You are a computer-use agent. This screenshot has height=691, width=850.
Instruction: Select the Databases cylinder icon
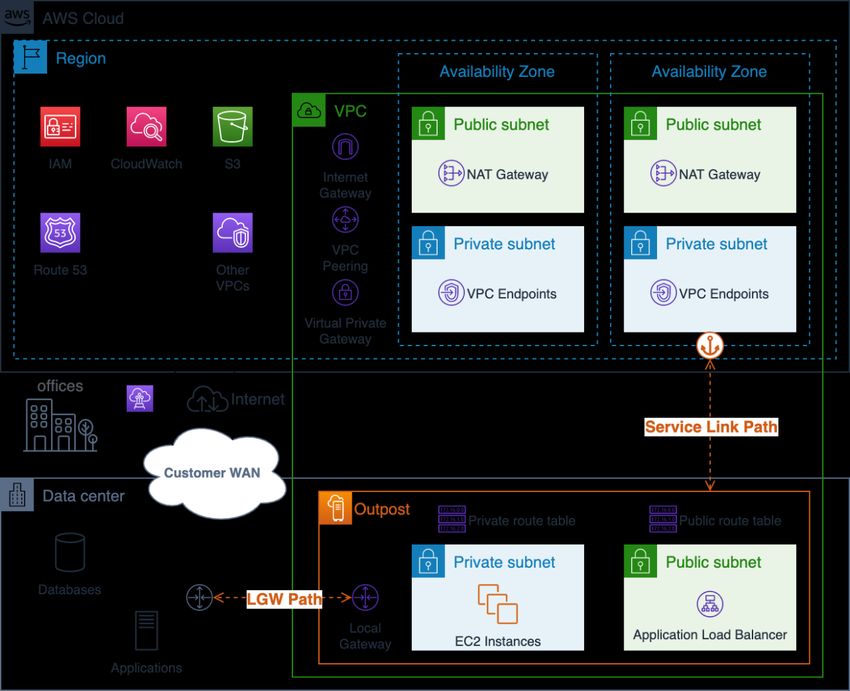click(70, 552)
